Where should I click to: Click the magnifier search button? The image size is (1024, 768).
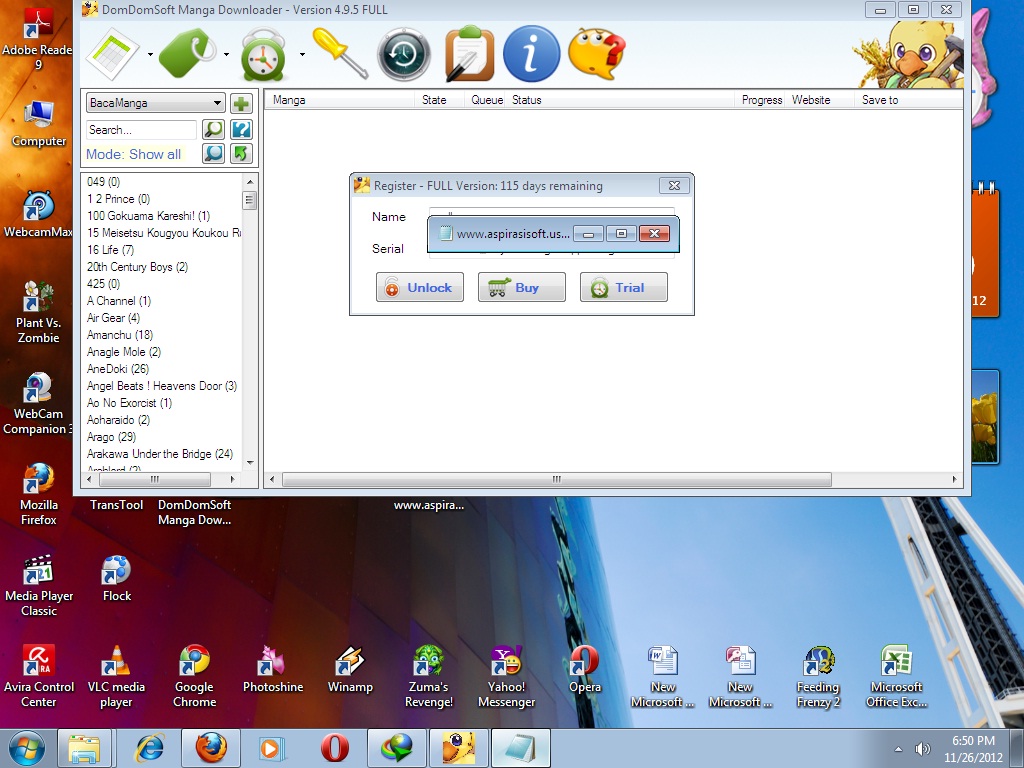(x=214, y=129)
